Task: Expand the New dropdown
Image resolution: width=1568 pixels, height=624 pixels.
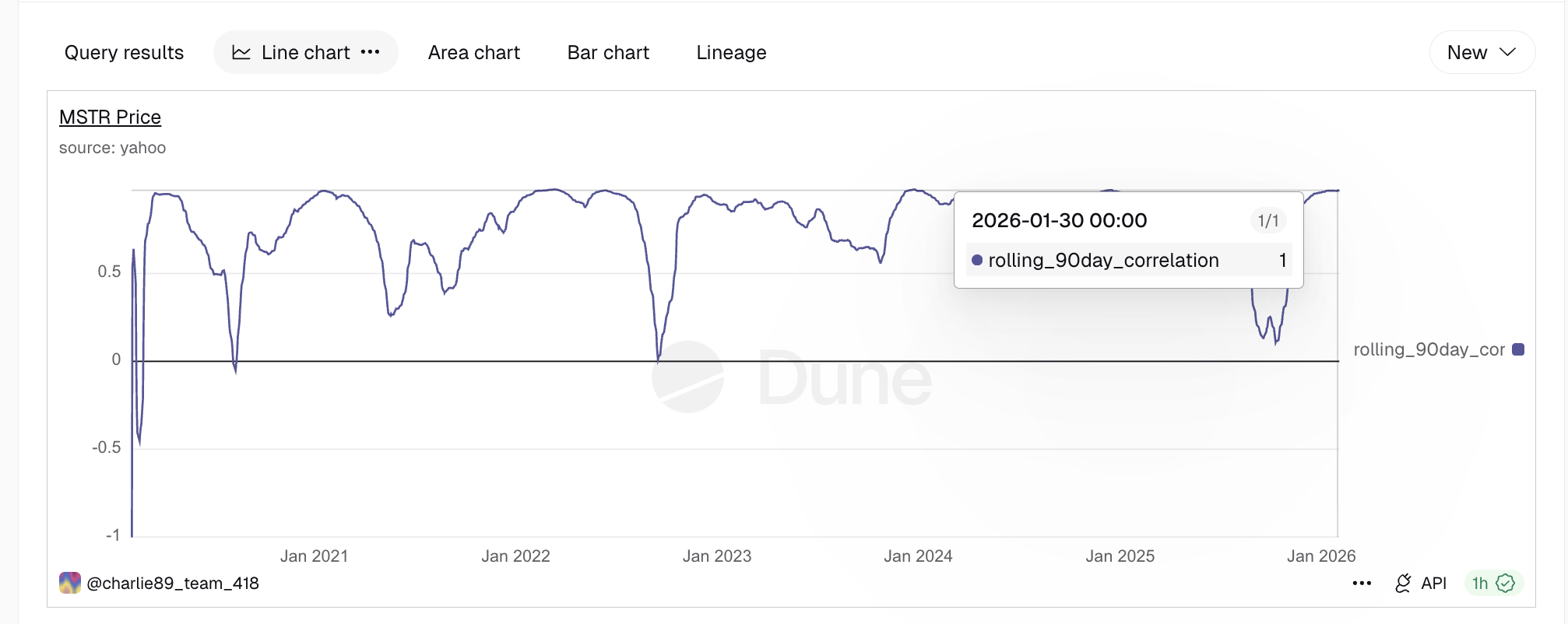Action: 1481,52
